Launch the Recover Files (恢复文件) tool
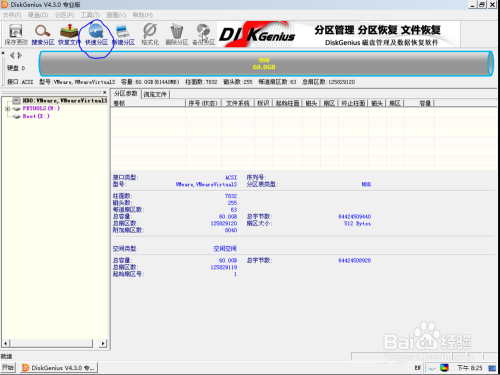Screen dimensions: 500x375 69,34
